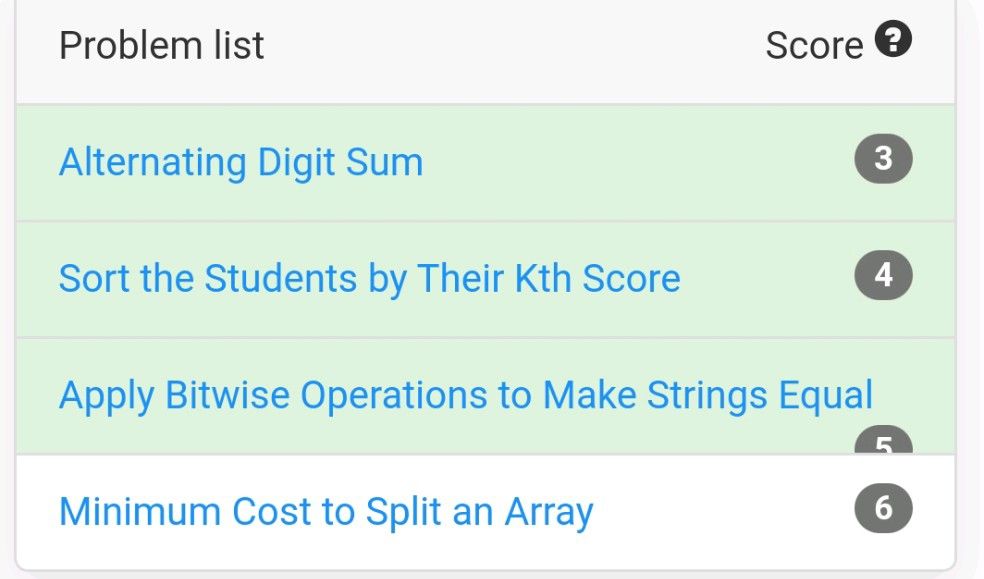
Task: Click empty green space right of Kth Score title
Action: pyautogui.click(x=766, y=279)
